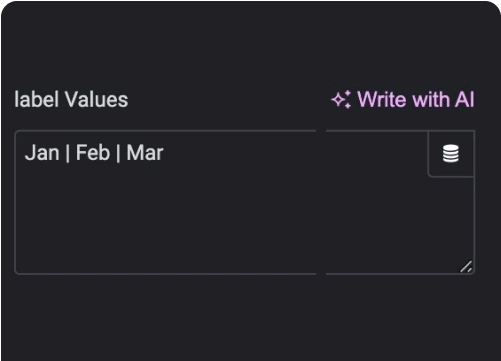Click the label Values heading

71,99
